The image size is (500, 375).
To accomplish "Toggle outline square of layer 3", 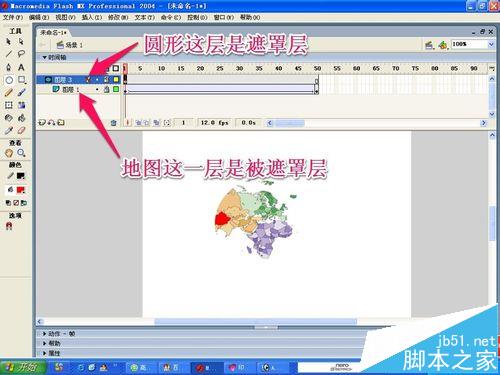I will coord(116,80).
